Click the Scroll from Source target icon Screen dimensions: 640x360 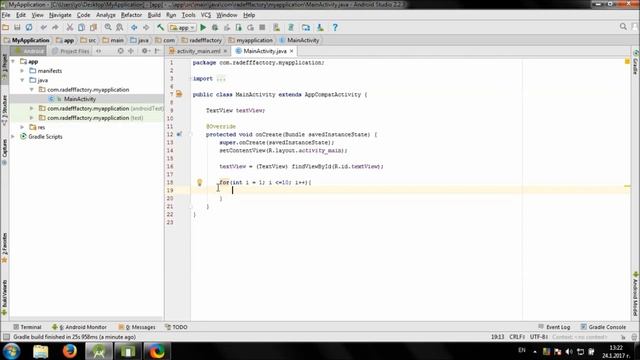(120, 51)
